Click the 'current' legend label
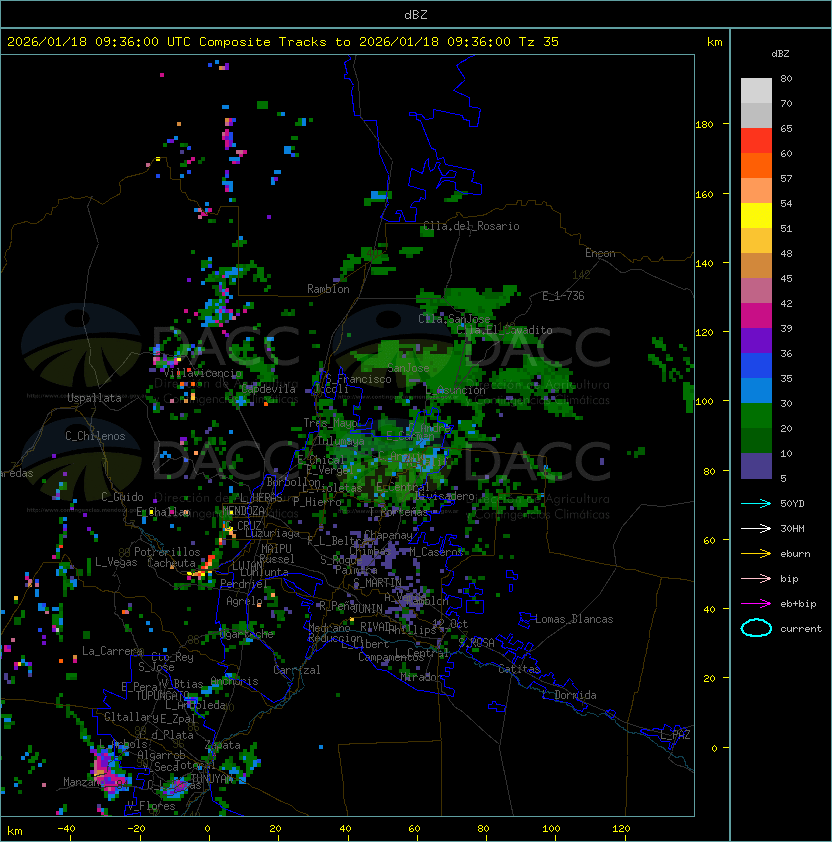This screenshot has height=842, width=832. pos(801,629)
